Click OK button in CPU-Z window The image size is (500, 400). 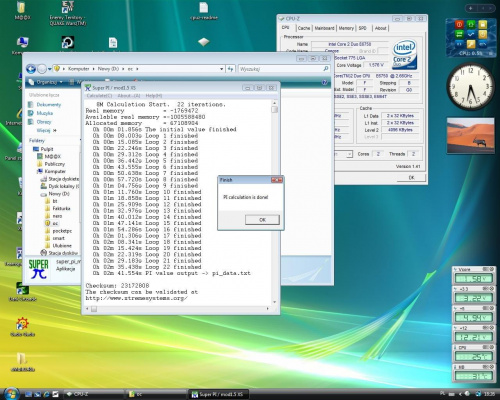tap(411, 177)
